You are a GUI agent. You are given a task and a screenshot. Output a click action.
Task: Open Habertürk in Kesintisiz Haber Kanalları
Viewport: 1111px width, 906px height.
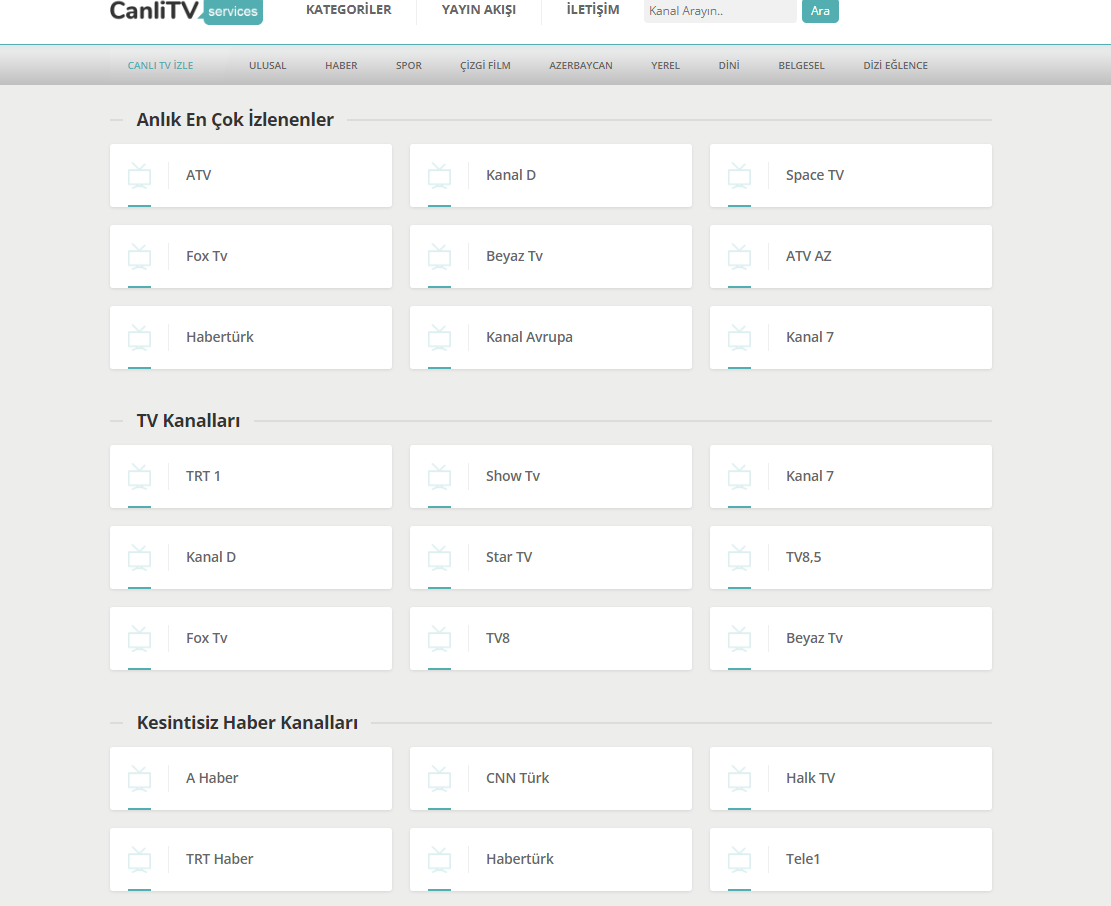[551, 859]
